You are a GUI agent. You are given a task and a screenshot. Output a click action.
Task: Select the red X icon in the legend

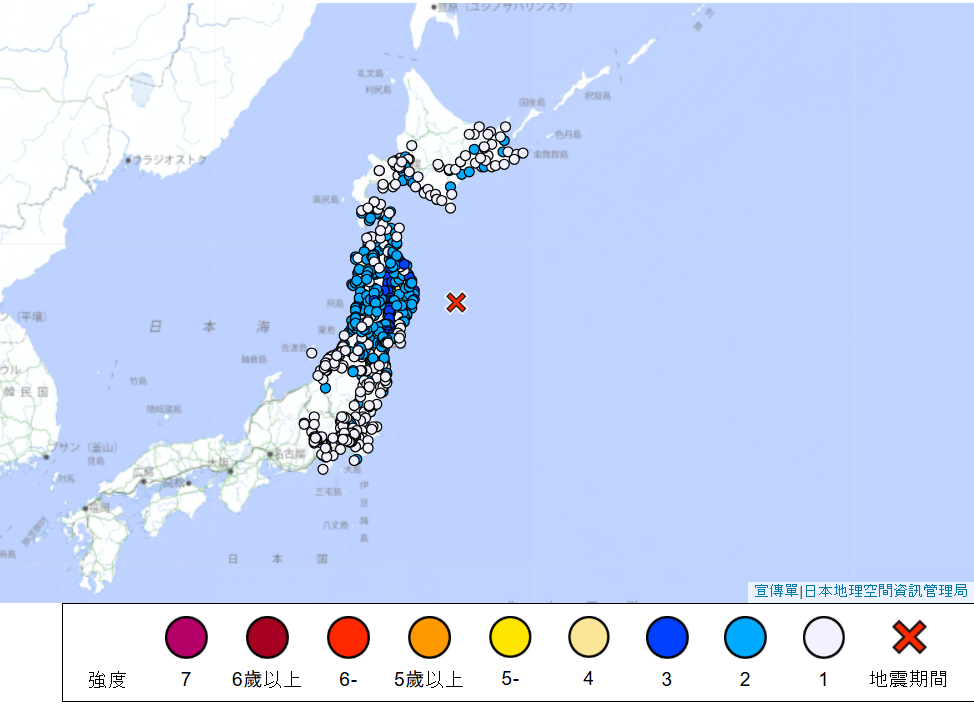tap(908, 637)
